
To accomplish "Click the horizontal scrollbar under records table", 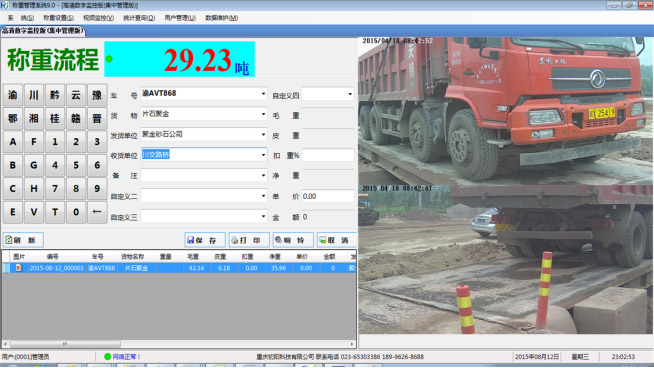I will coord(179,344).
